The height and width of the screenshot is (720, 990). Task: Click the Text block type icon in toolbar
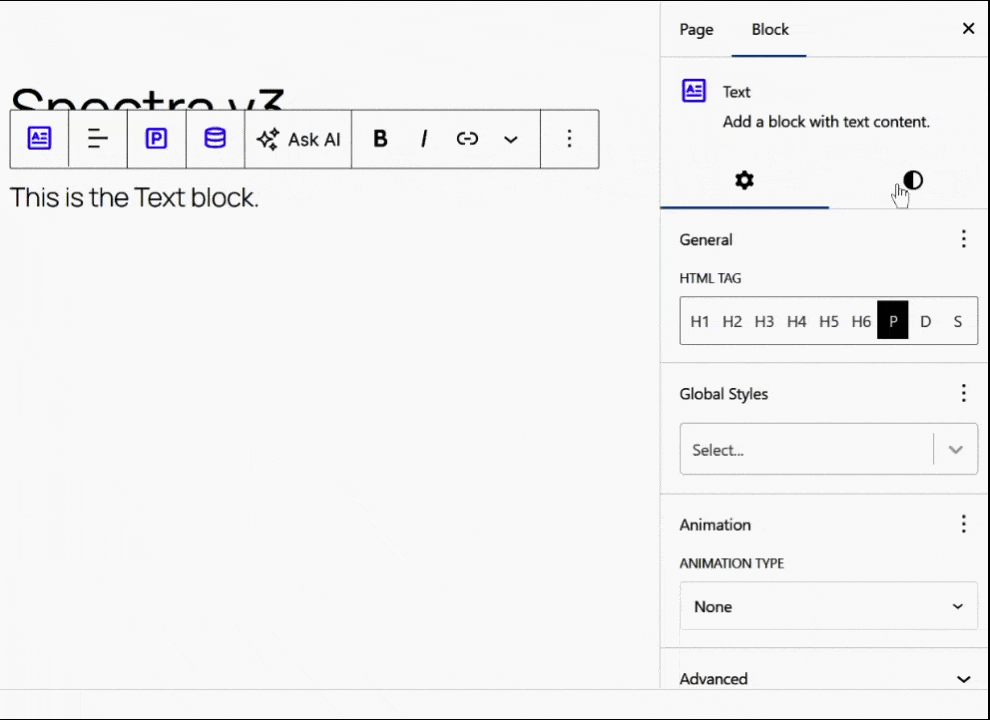[x=39, y=139]
